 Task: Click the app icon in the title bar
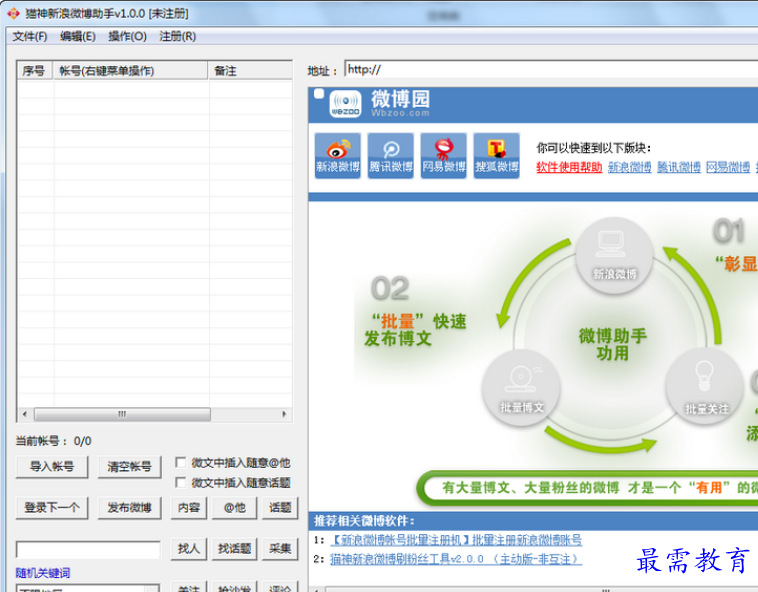click(13, 14)
